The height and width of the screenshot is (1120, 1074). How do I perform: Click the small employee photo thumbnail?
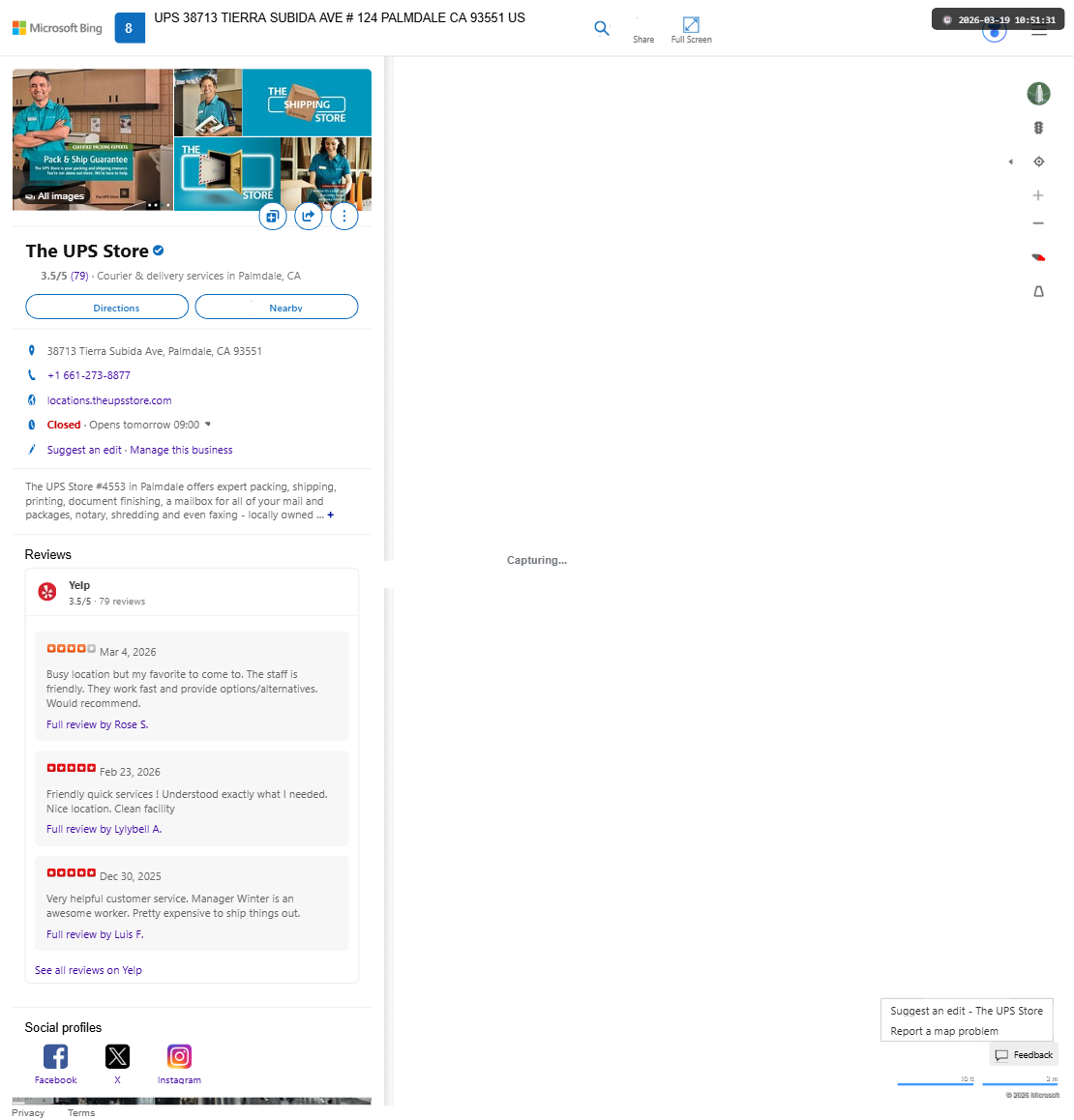208,103
